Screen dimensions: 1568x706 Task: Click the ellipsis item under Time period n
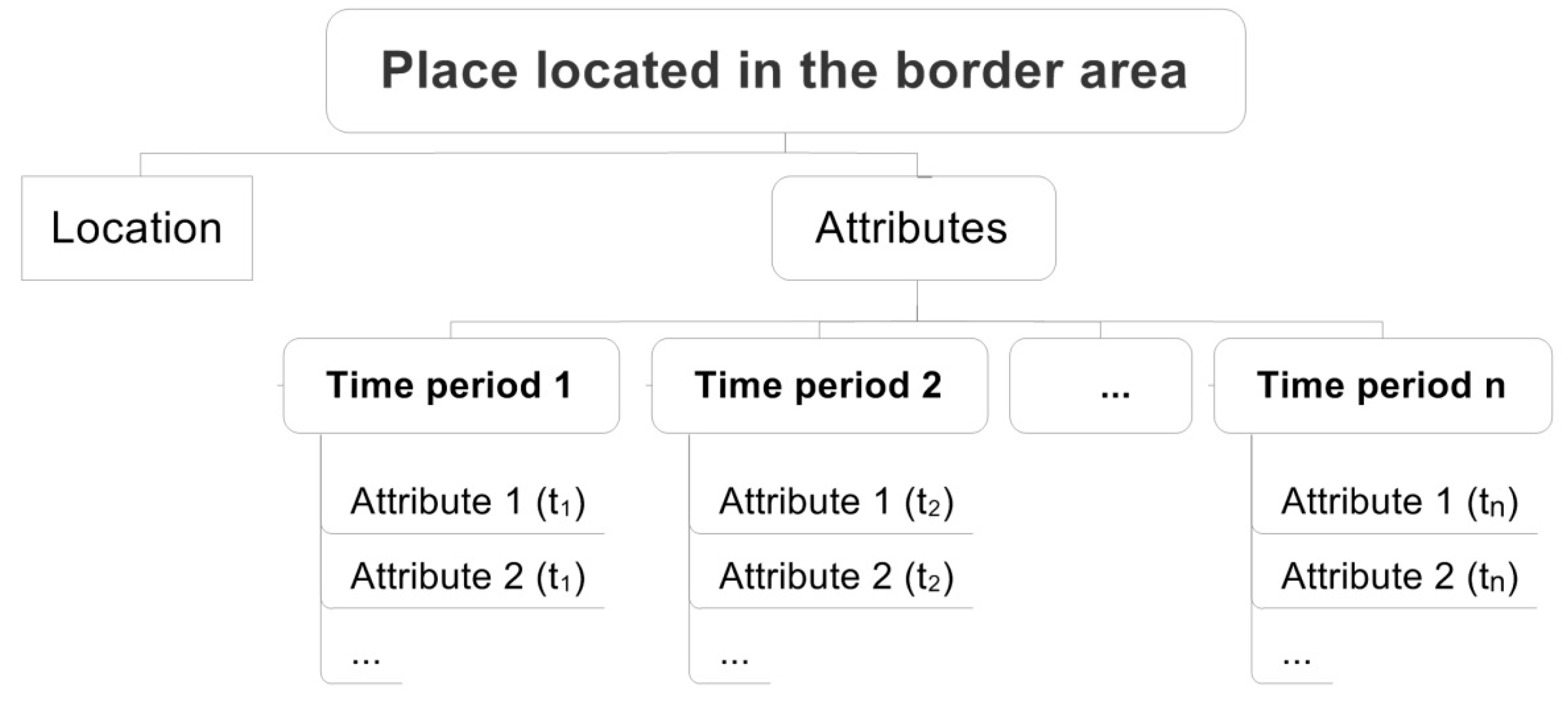click(x=1296, y=657)
